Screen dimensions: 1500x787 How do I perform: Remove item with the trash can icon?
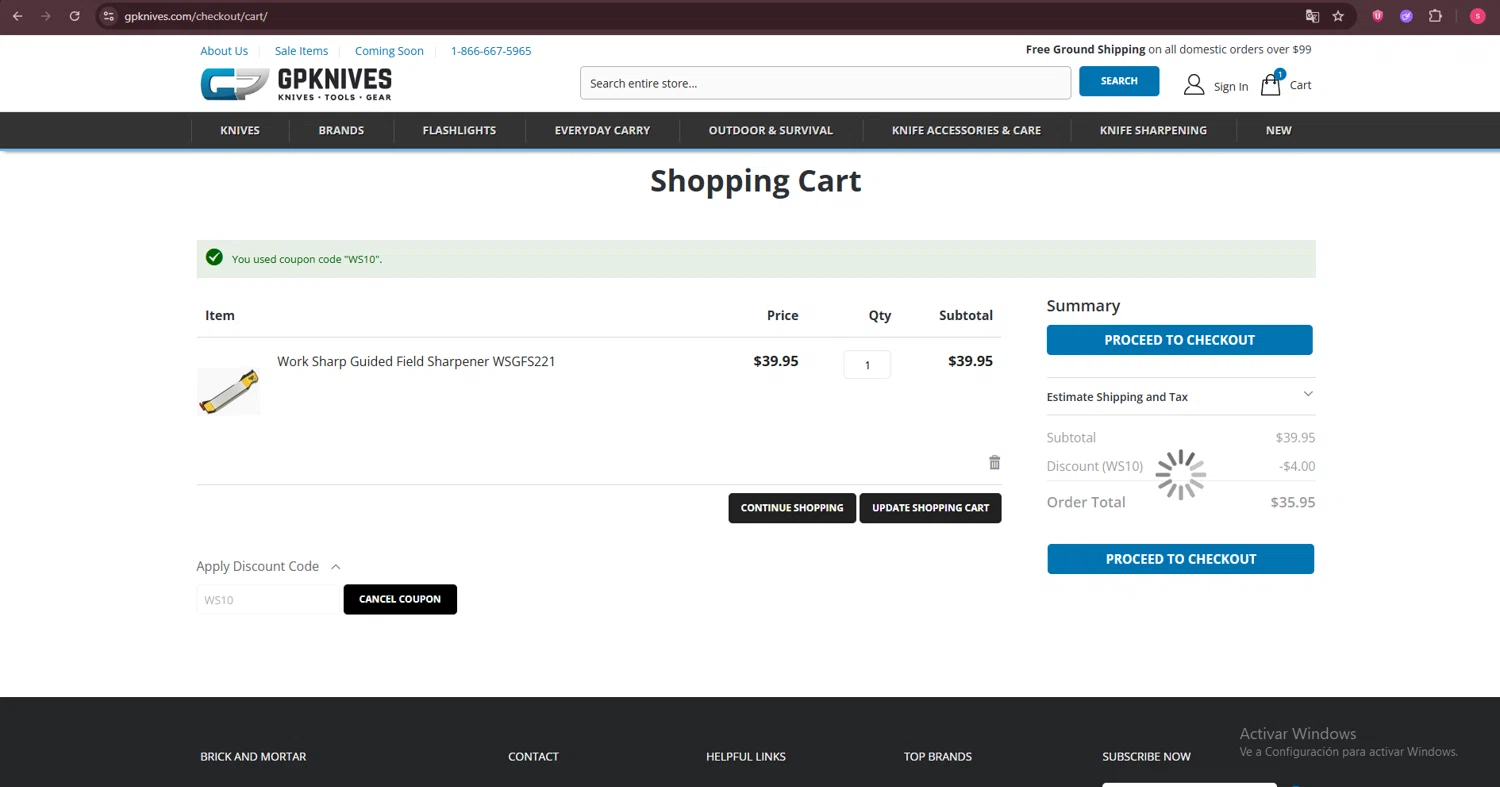(994, 462)
